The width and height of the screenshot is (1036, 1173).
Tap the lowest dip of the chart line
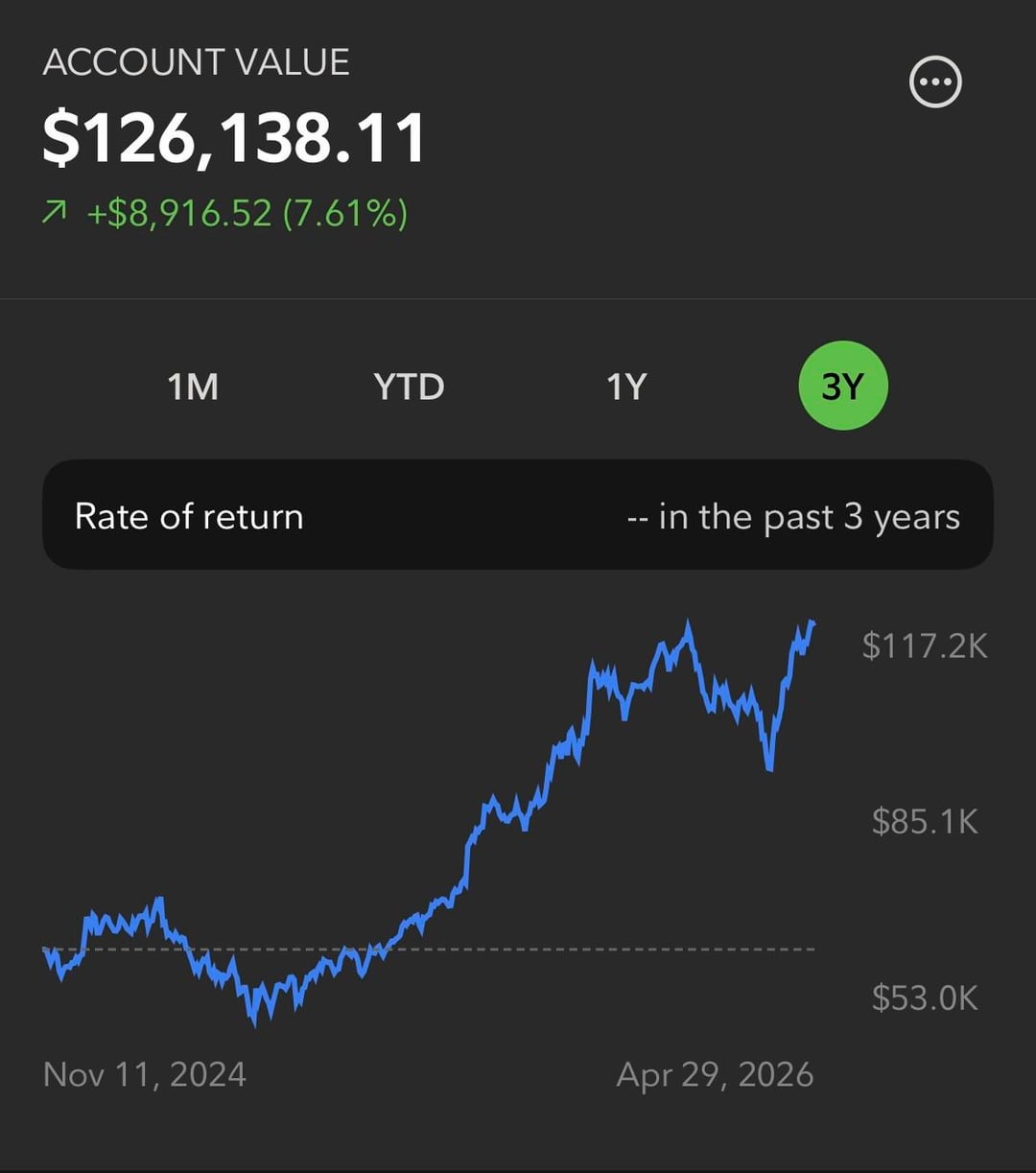pos(255,1023)
